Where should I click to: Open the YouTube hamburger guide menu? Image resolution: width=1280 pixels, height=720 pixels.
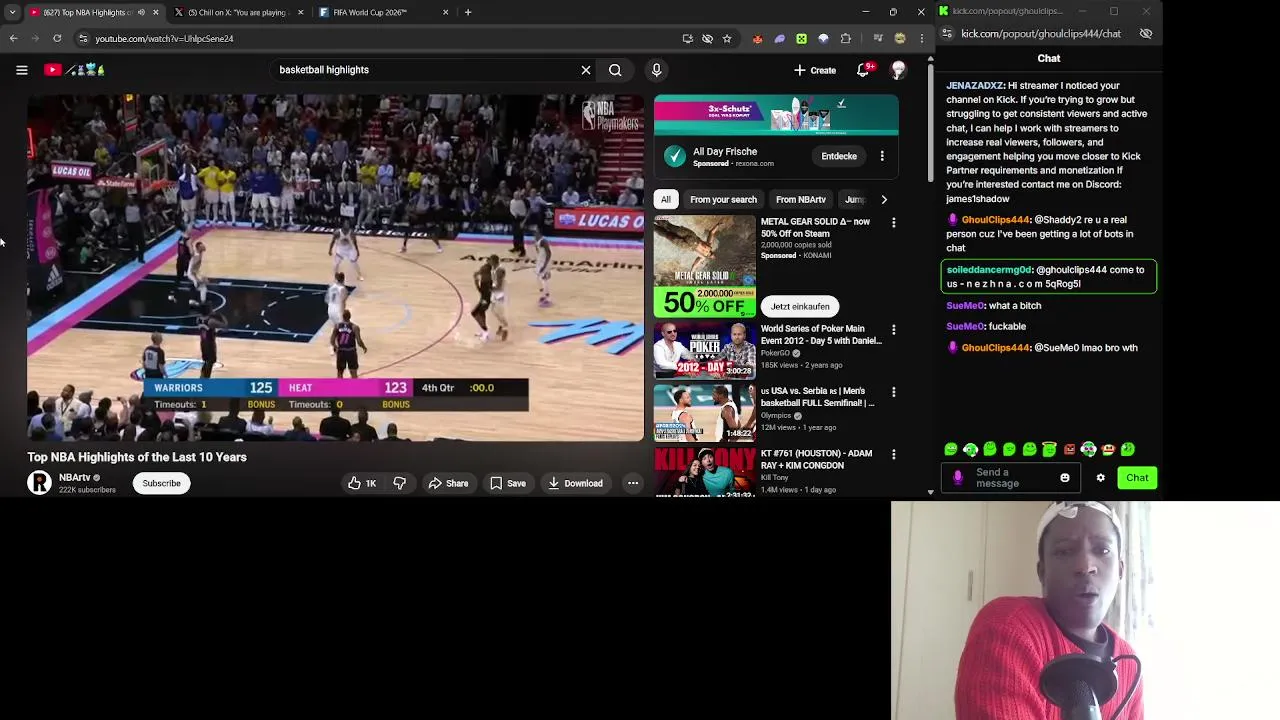(x=21, y=70)
